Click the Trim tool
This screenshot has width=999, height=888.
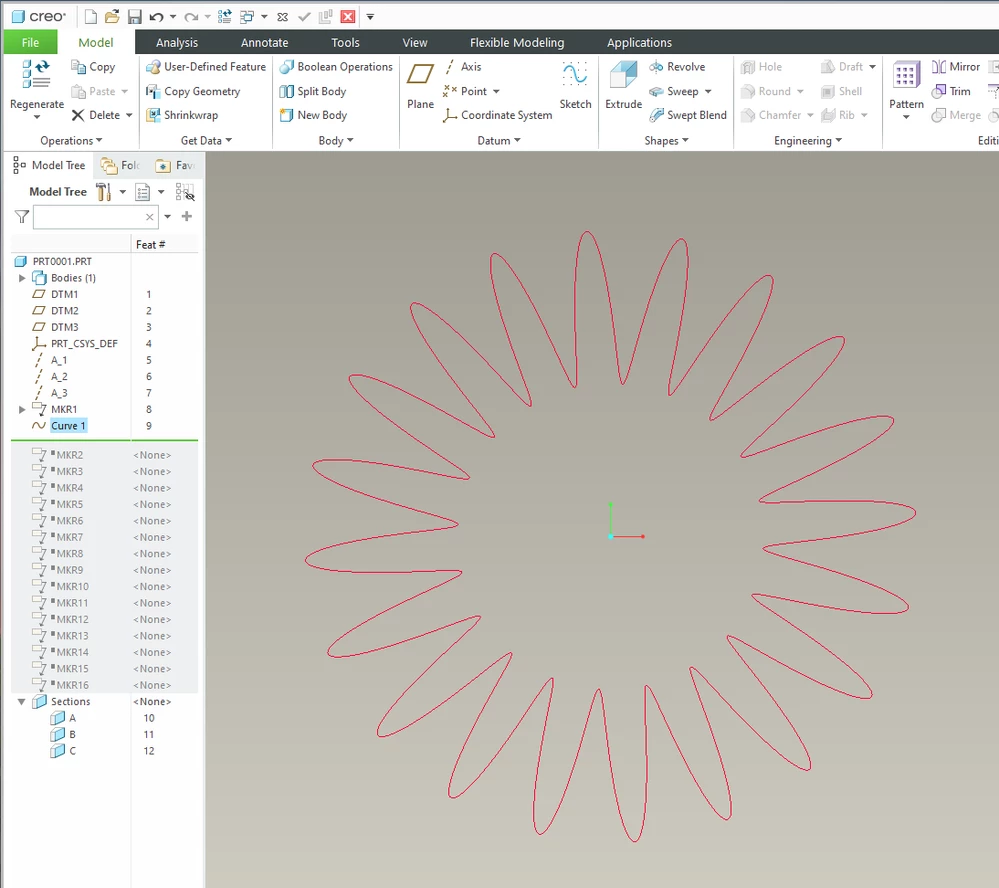pyautogui.click(x=951, y=92)
